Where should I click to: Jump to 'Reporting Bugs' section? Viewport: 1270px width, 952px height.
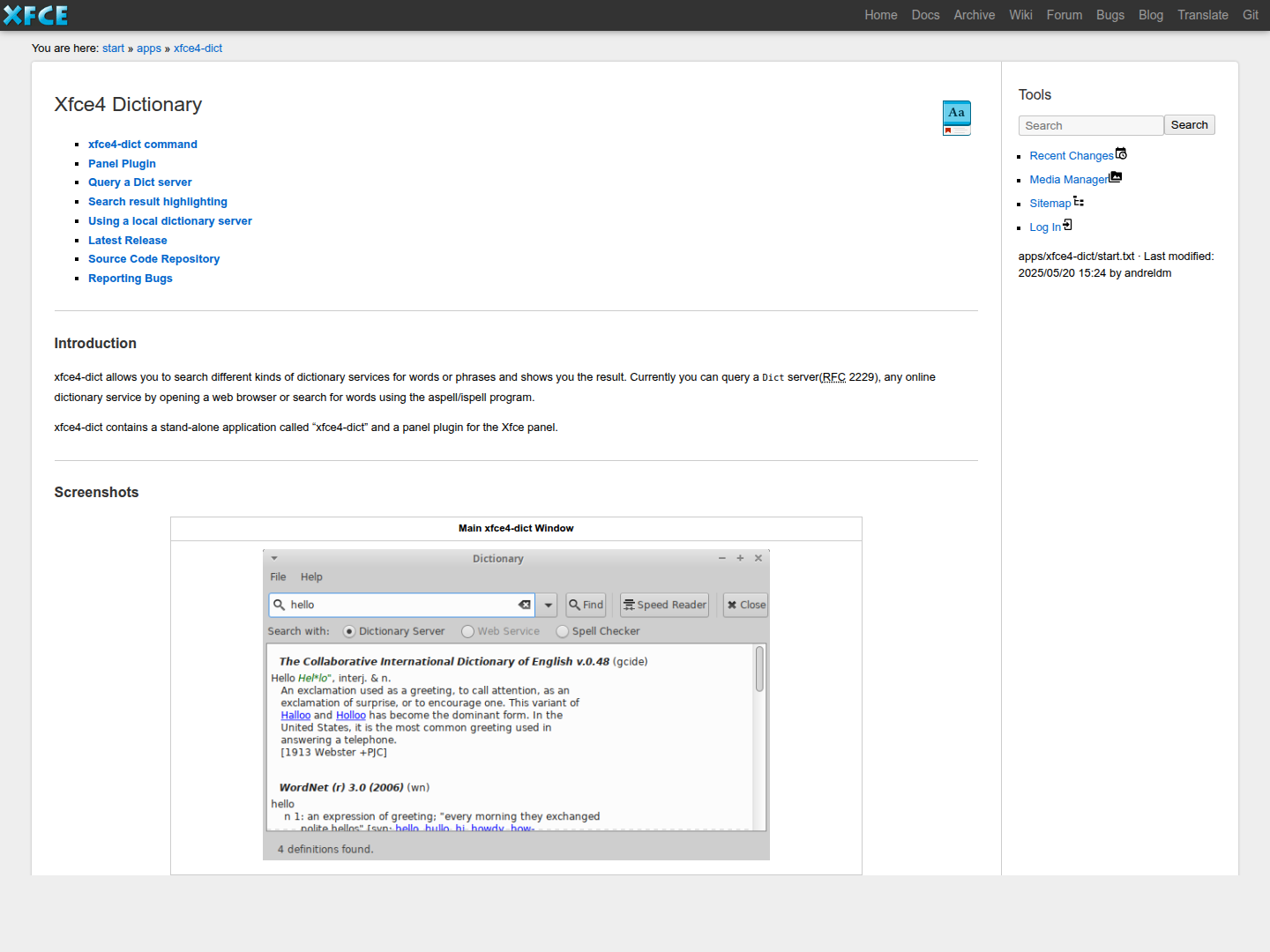point(131,279)
